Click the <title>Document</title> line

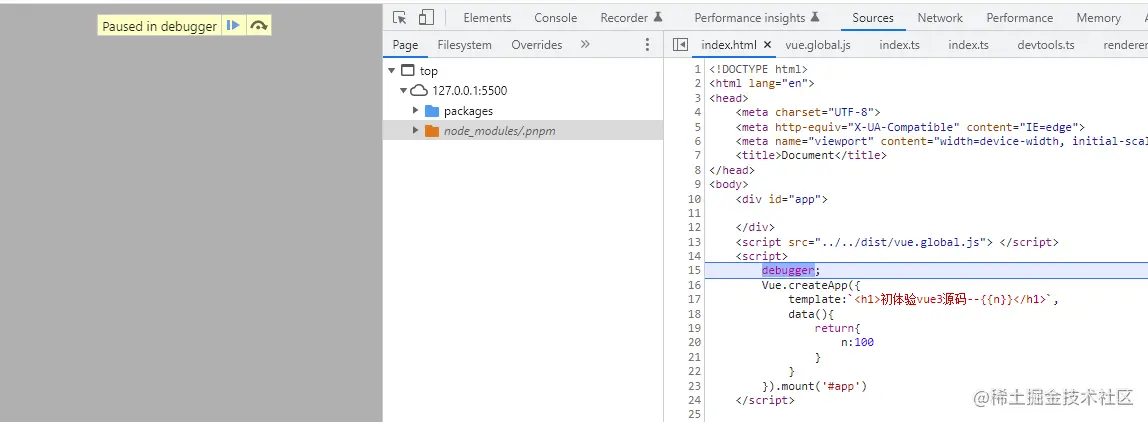pos(811,155)
